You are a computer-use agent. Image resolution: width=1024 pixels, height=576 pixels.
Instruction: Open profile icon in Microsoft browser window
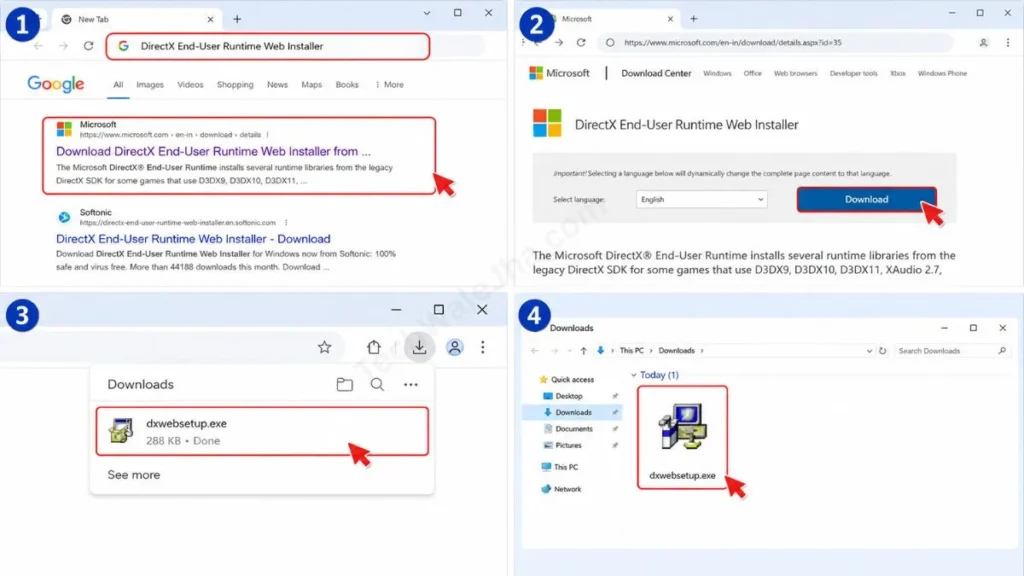pos(983,42)
